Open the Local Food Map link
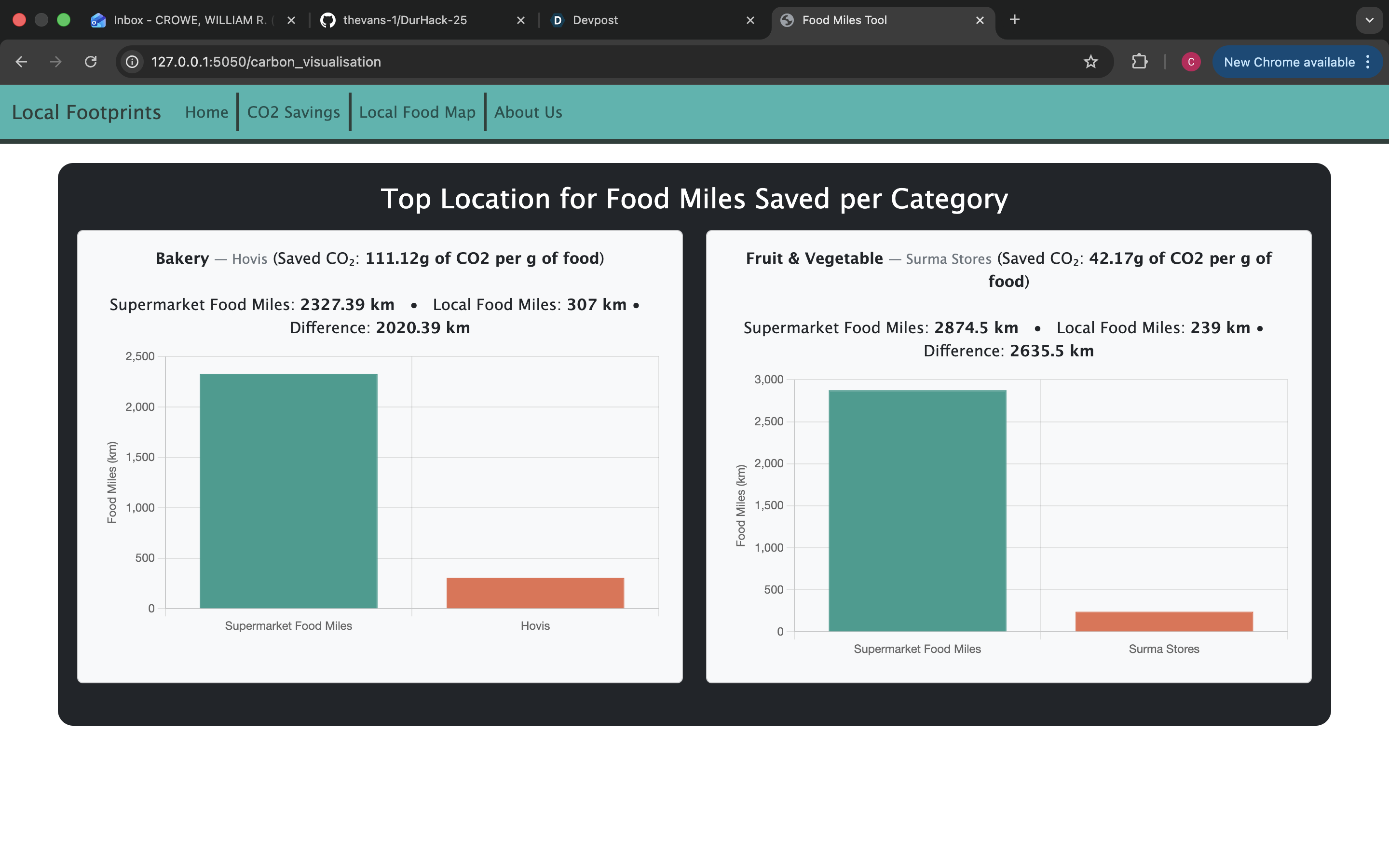 click(x=417, y=112)
